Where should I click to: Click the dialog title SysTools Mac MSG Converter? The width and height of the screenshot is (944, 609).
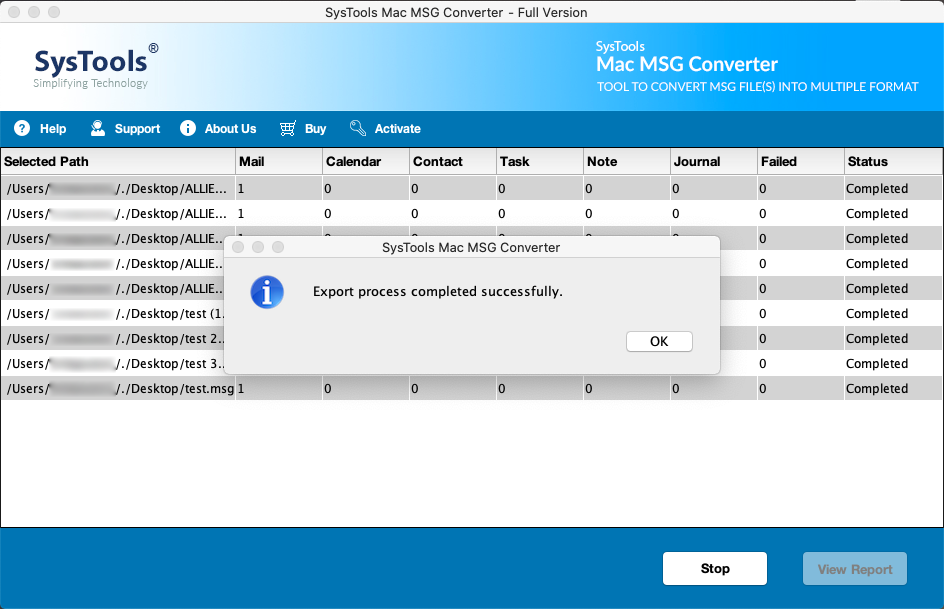471,247
